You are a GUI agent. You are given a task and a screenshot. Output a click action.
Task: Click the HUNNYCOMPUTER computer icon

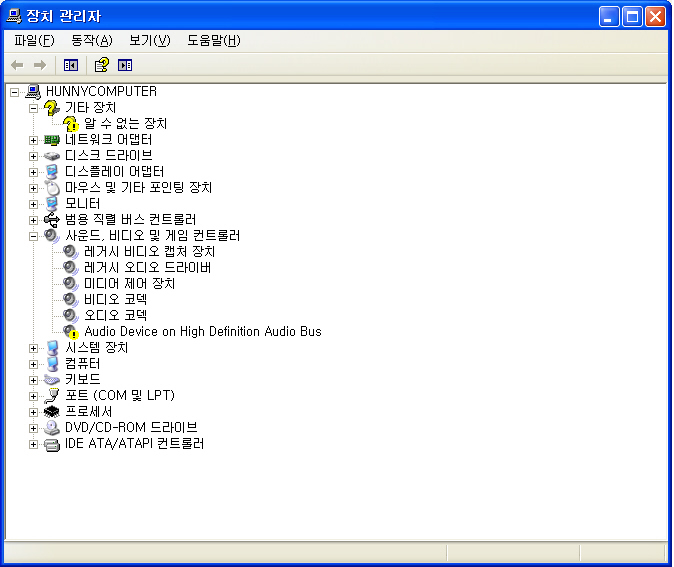click(x=34, y=92)
